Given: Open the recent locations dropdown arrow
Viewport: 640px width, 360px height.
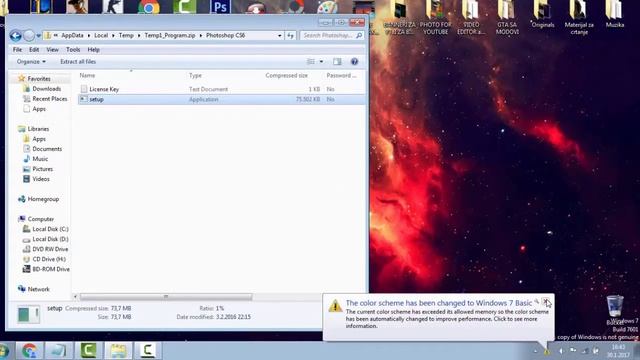Looking at the screenshot, I should coord(38,36).
